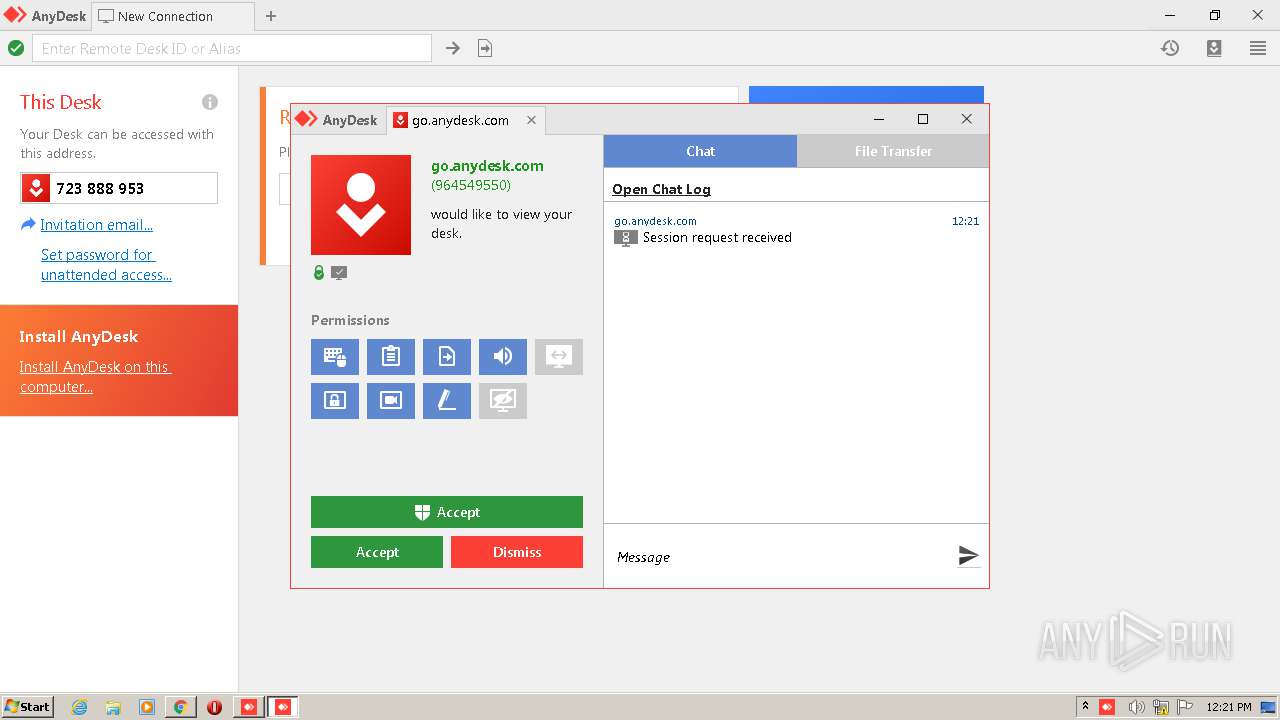Toggle the grayed monitor arrows permission
Image resolution: width=1280 pixels, height=720 pixels.
tap(559, 357)
